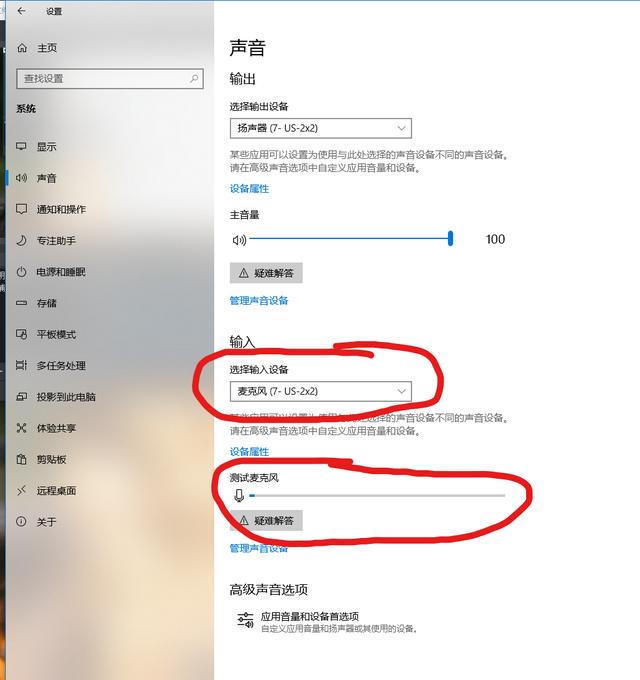The width and height of the screenshot is (640, 680).
Task: Expand the 选择输入设备 麦克风 dropdown
Action: tap(321, 391)
